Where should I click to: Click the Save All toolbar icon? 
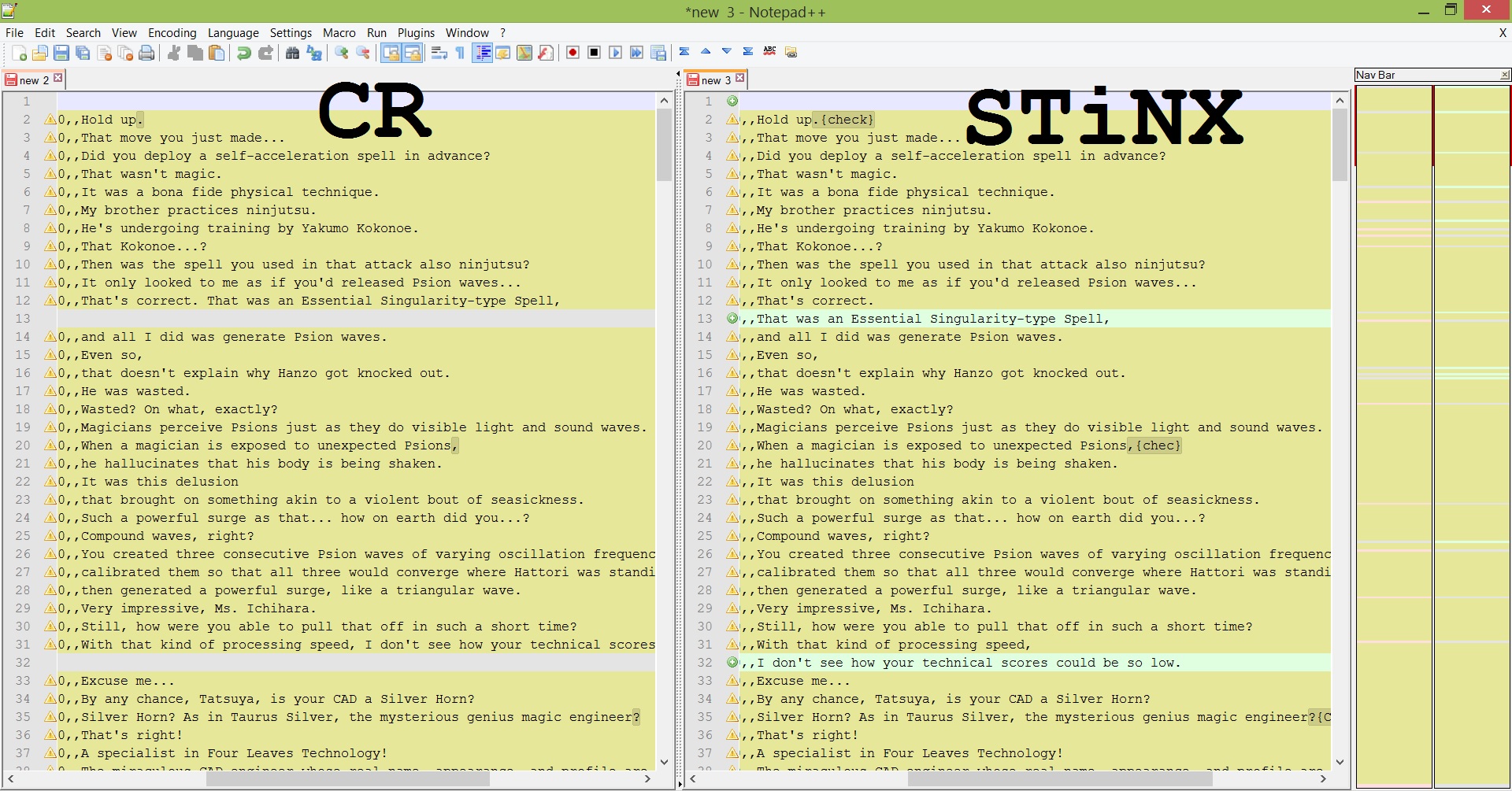[83, 53]
